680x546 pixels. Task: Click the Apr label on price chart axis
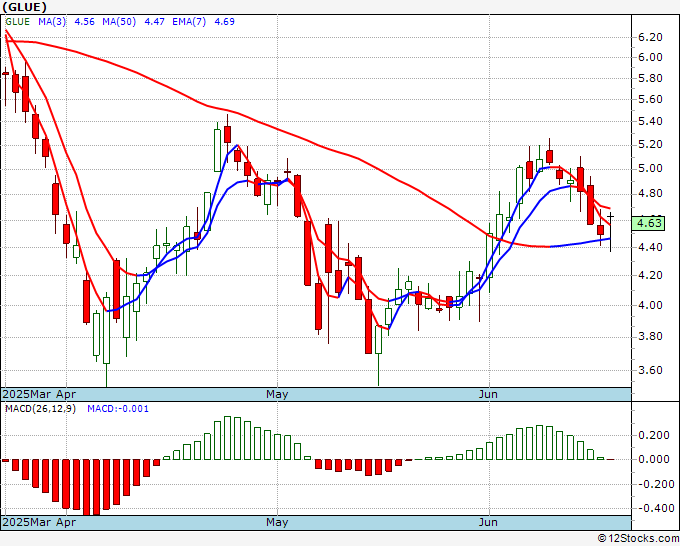(x=66, y=394)
